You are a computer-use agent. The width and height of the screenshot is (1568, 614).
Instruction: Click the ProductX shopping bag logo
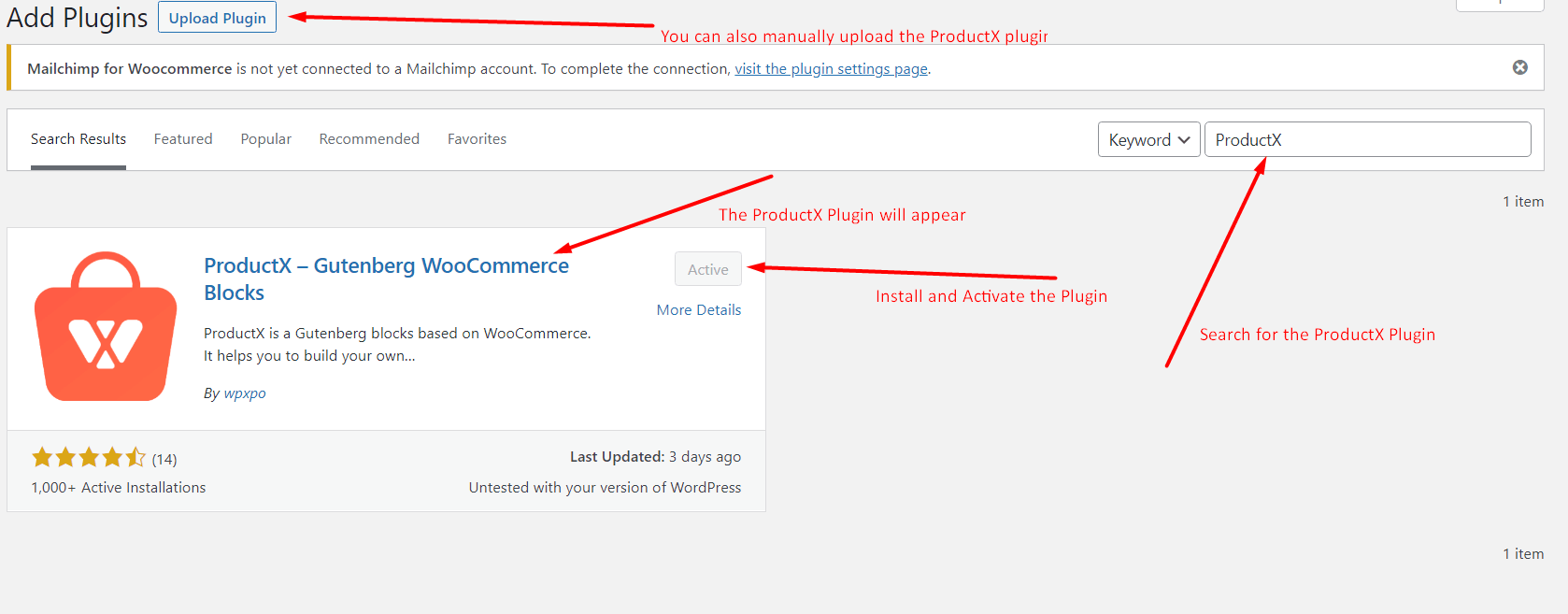click(x=106, y=325)
